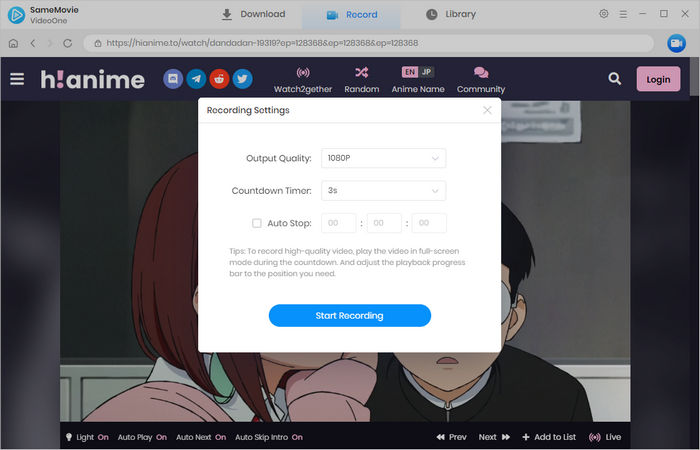Viewport: 700px width, 450px height.
Task: Open Watch2gether
Action: pyautogui.click(x=303, y=80)
